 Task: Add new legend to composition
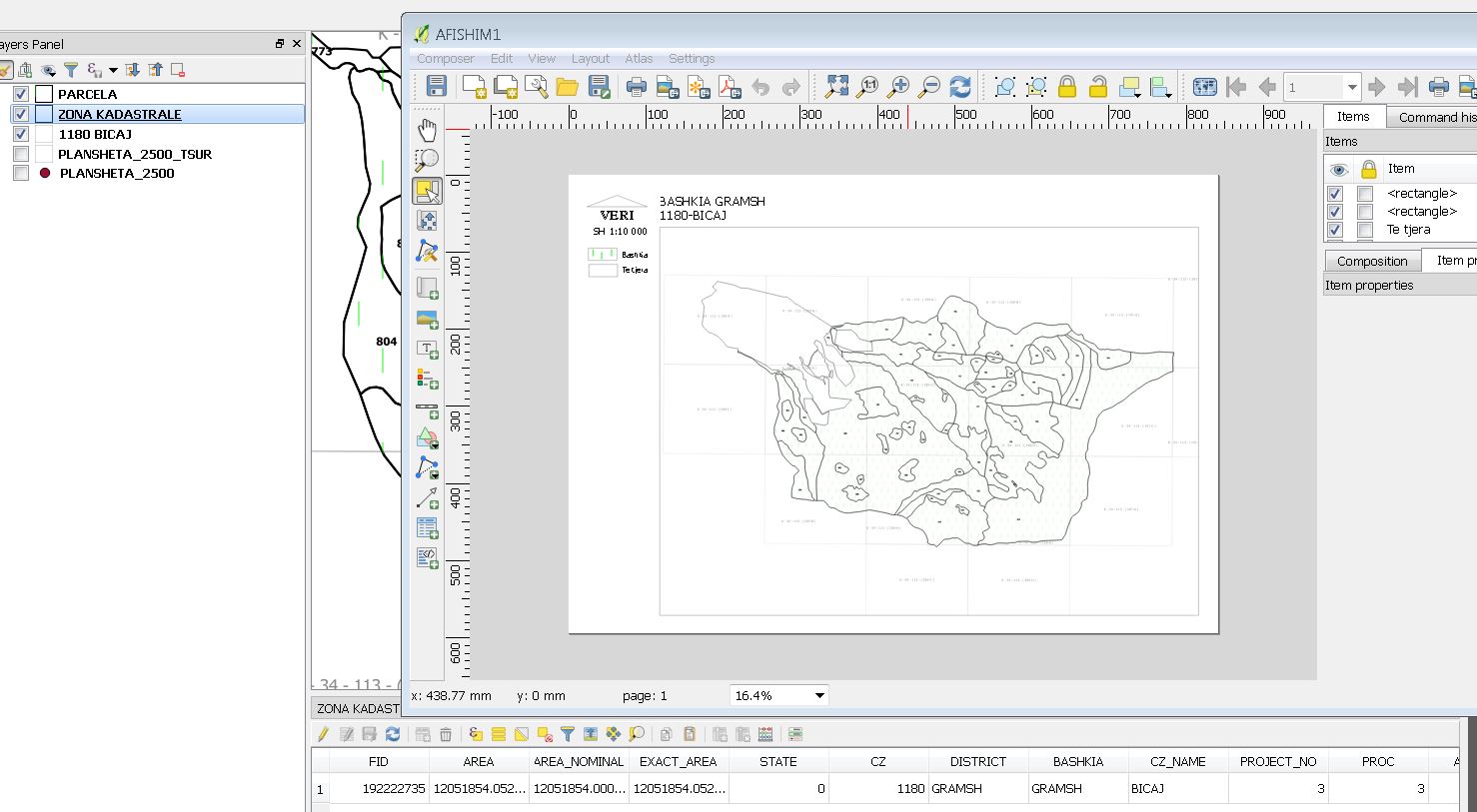pyautogui.click(x=427, y=380)
